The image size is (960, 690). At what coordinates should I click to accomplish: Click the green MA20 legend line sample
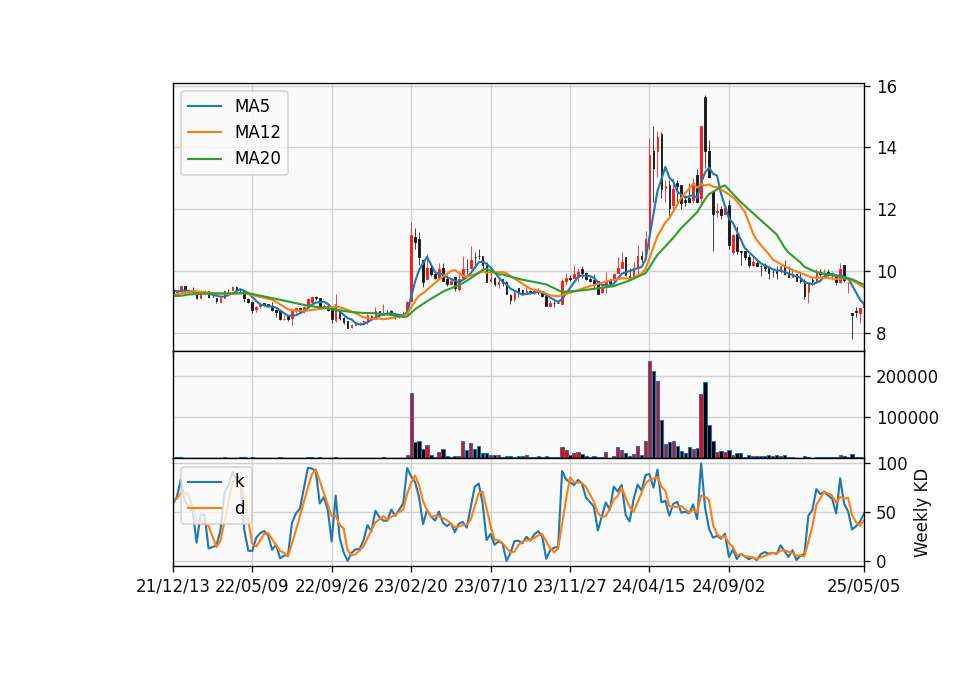point(204,158)
